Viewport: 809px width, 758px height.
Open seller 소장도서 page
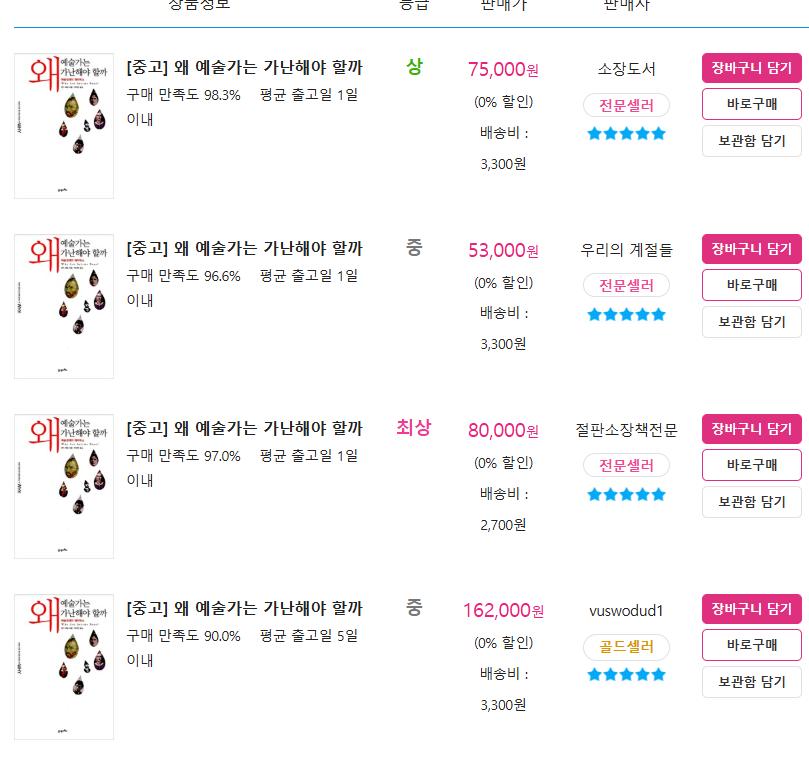point(626,69)
